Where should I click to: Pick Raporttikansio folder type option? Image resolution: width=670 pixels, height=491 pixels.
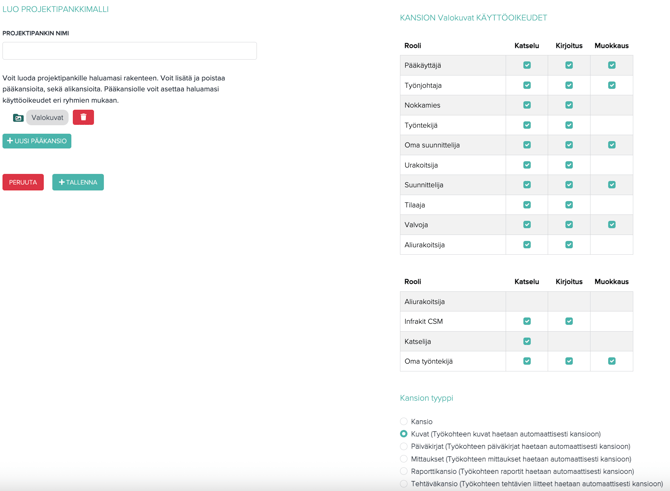click(x=404, y=471)
